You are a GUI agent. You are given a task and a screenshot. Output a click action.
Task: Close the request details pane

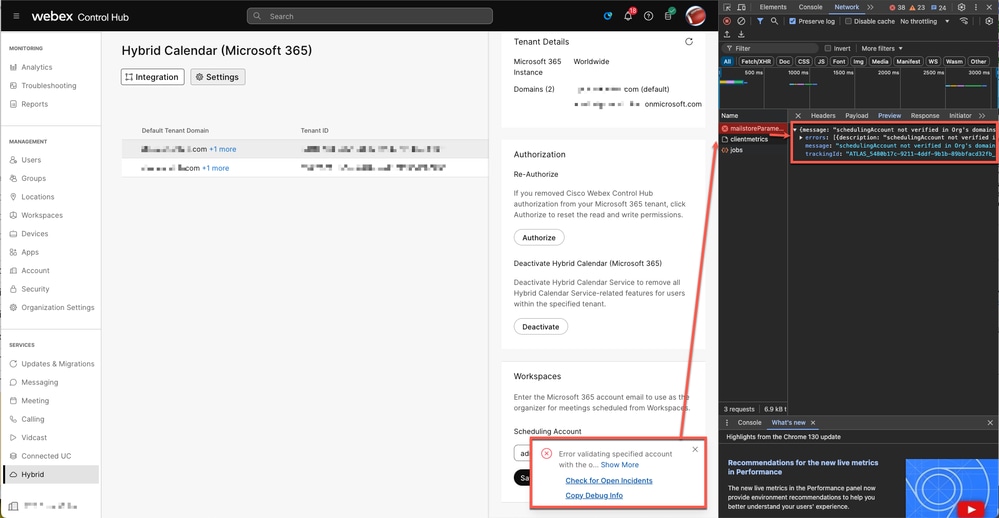click(798, 115)
